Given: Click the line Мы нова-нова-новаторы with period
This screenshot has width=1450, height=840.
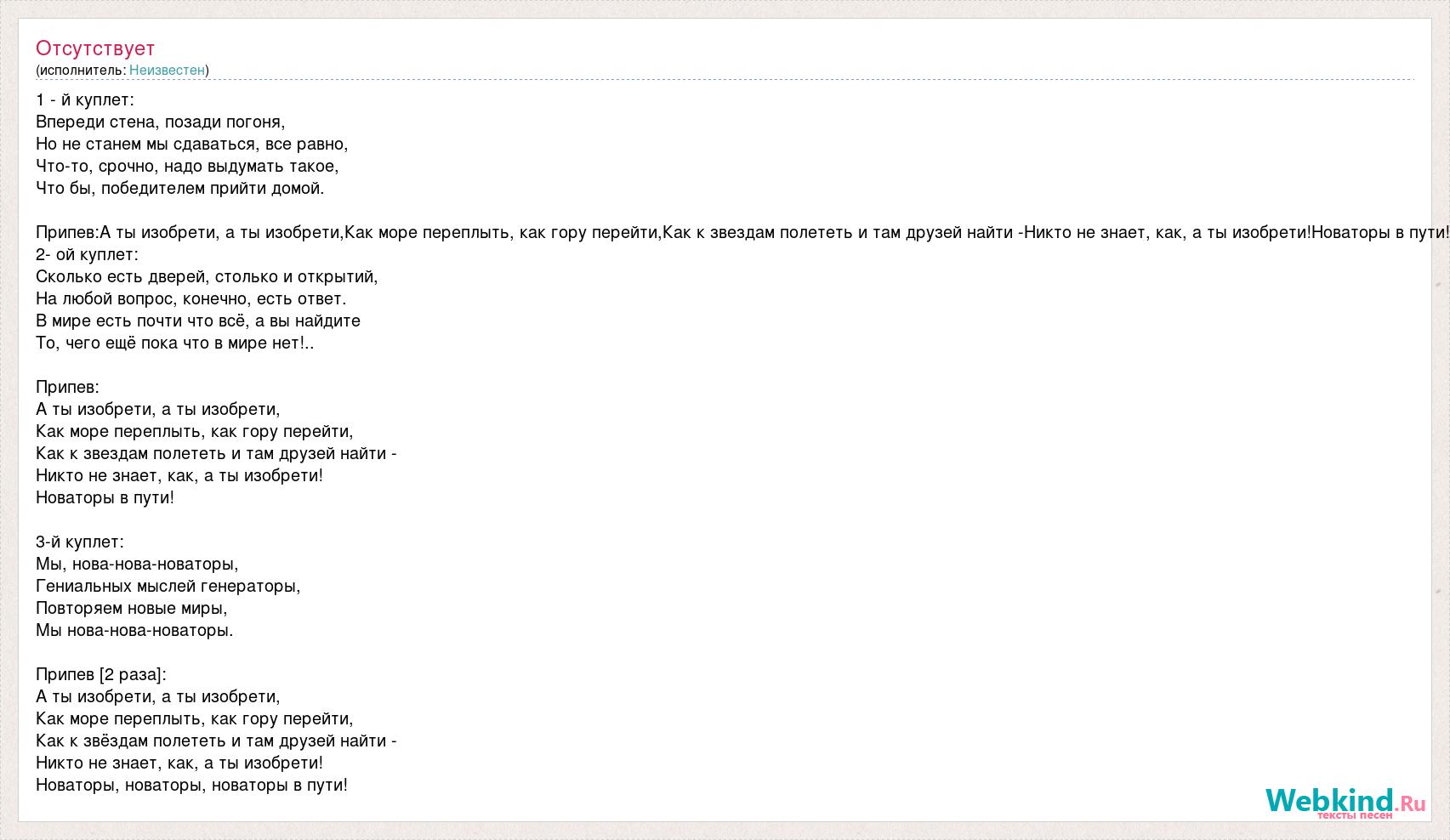Looking at the screenshot, I should 134,630.
